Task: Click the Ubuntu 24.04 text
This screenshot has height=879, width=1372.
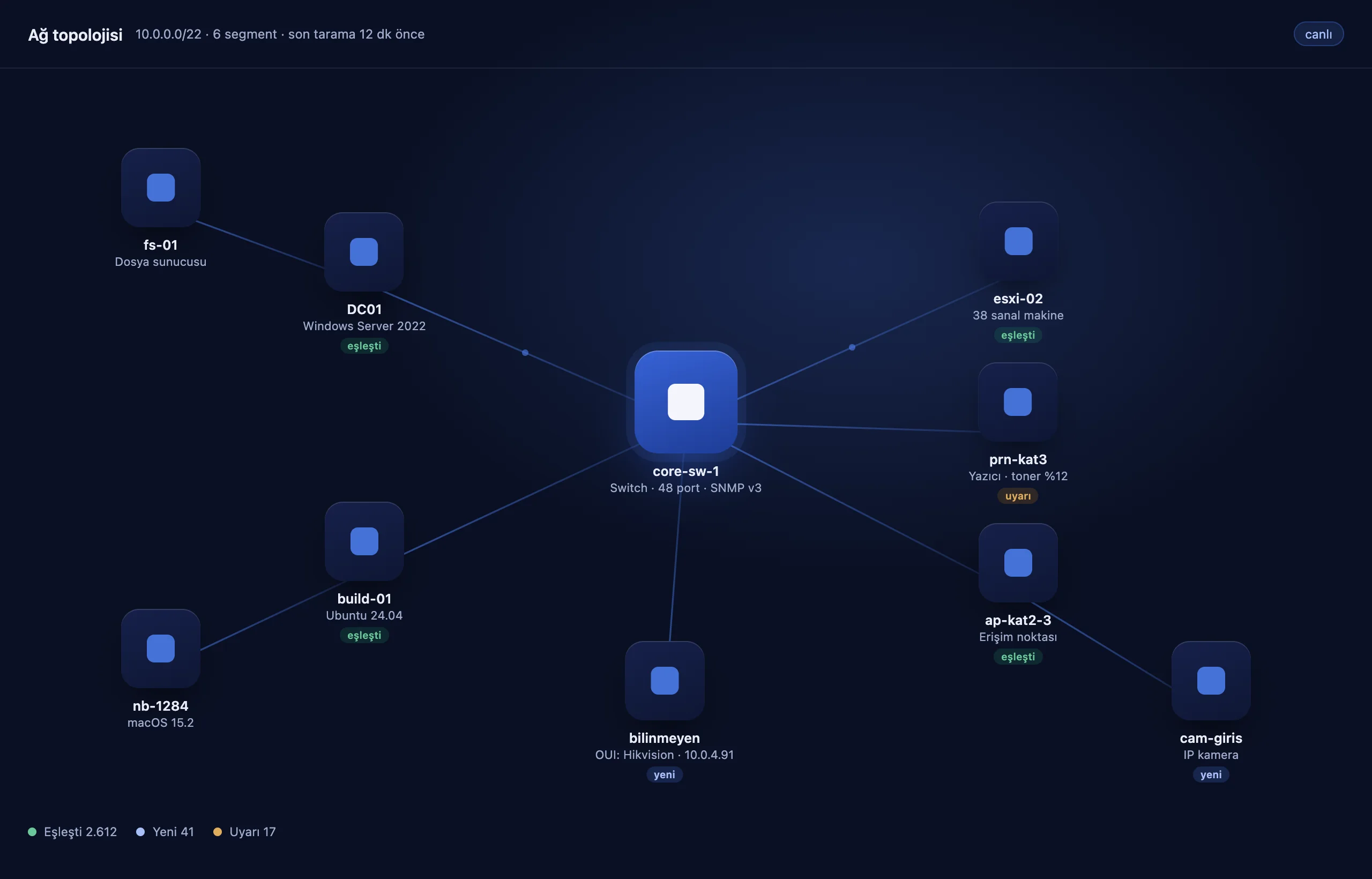Action: tap(364, 615)
